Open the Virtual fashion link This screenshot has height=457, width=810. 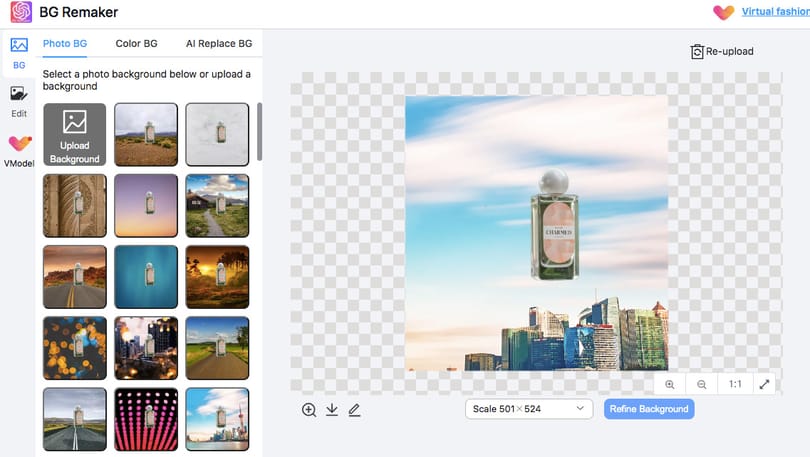pyautogui.click(x=775, y=11)
